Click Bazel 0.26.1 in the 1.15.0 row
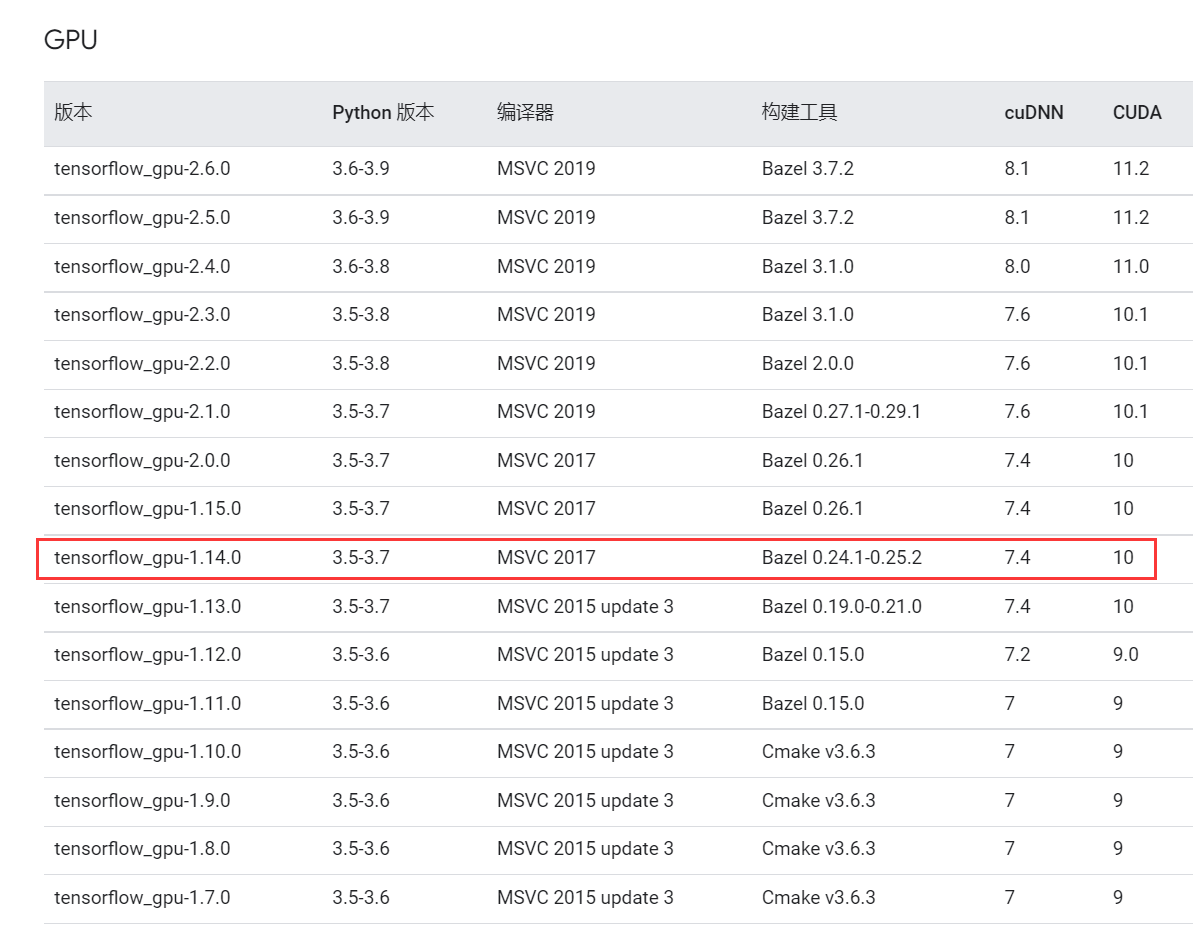 tap(813, 509)
